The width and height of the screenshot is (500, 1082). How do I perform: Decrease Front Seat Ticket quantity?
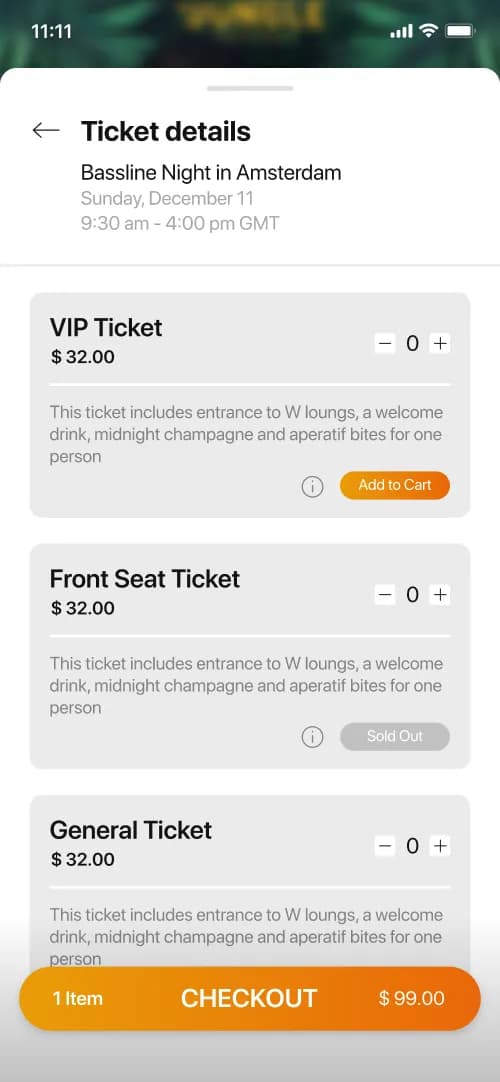tap(385, 594)
